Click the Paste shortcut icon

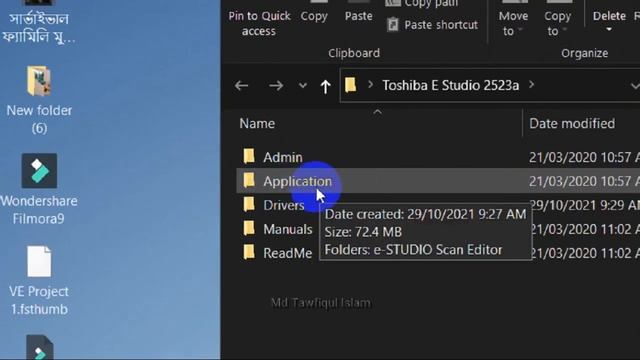[393, 25]
